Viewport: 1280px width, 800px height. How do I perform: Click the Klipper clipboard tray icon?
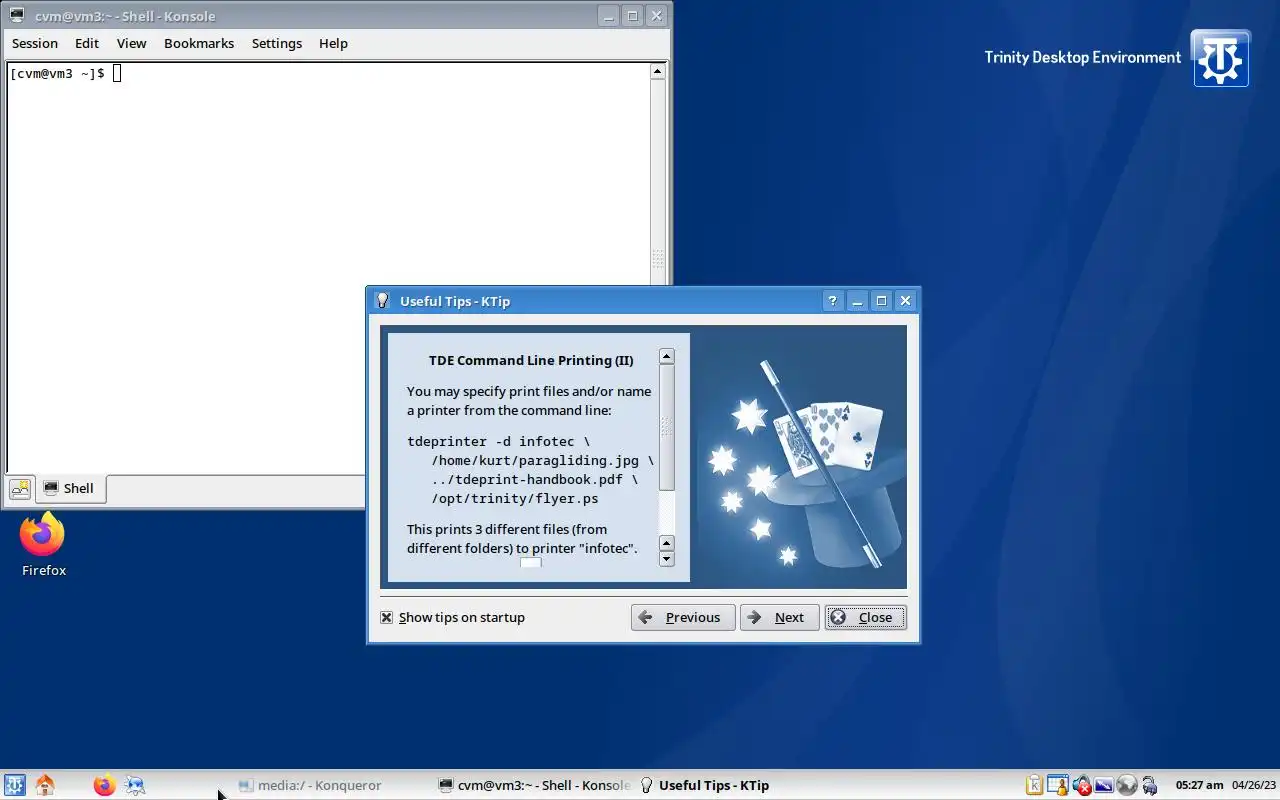[1035, 786]
